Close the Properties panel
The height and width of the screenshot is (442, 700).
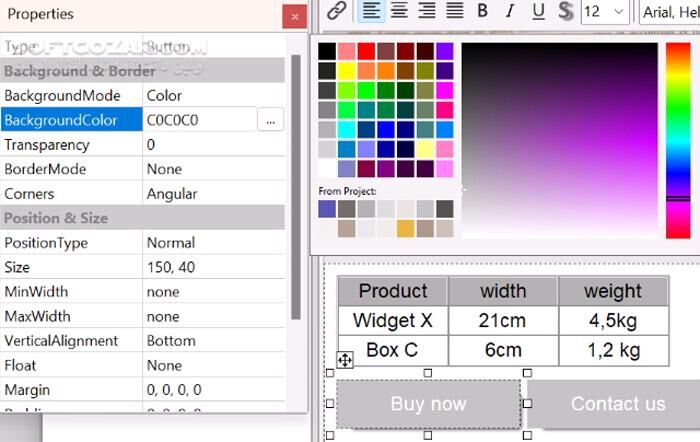point(294,16)
